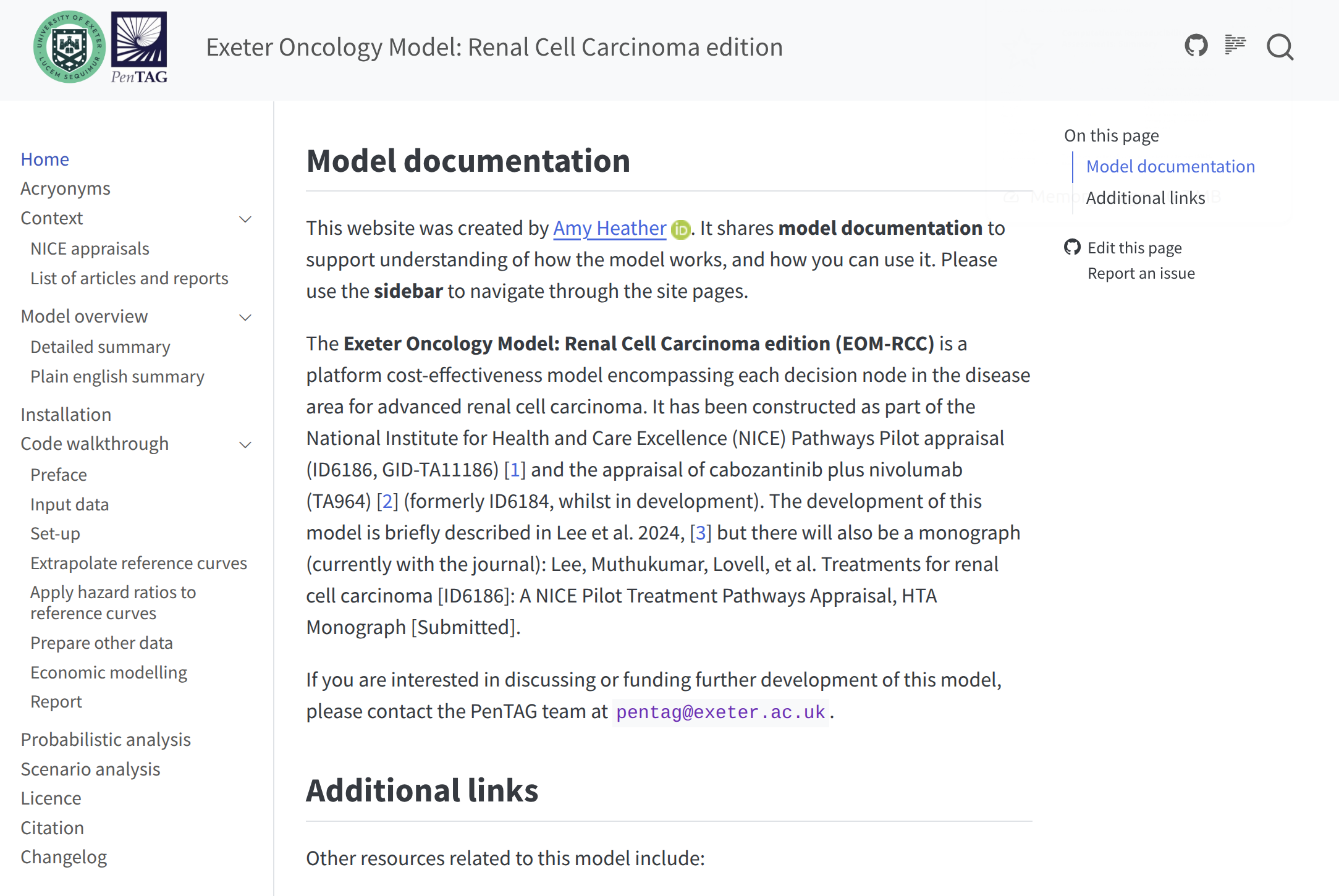Click the pentag@exeter.ac.uk email text
The image size is (1339, 896).
[x=720, y=712]
